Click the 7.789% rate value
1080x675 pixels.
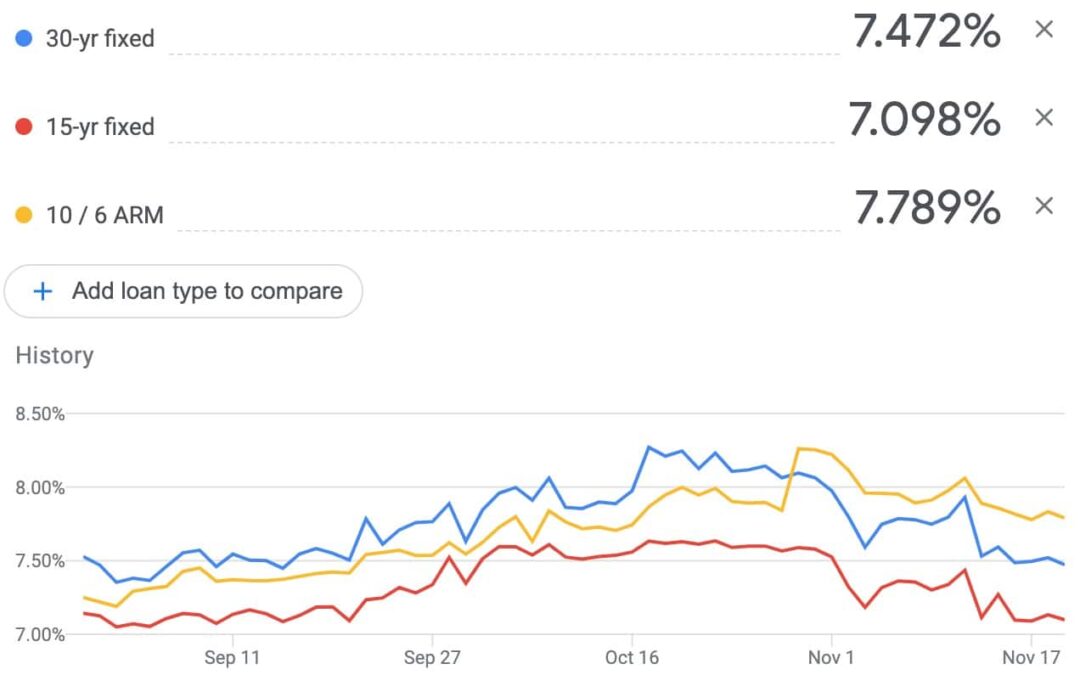927,207
